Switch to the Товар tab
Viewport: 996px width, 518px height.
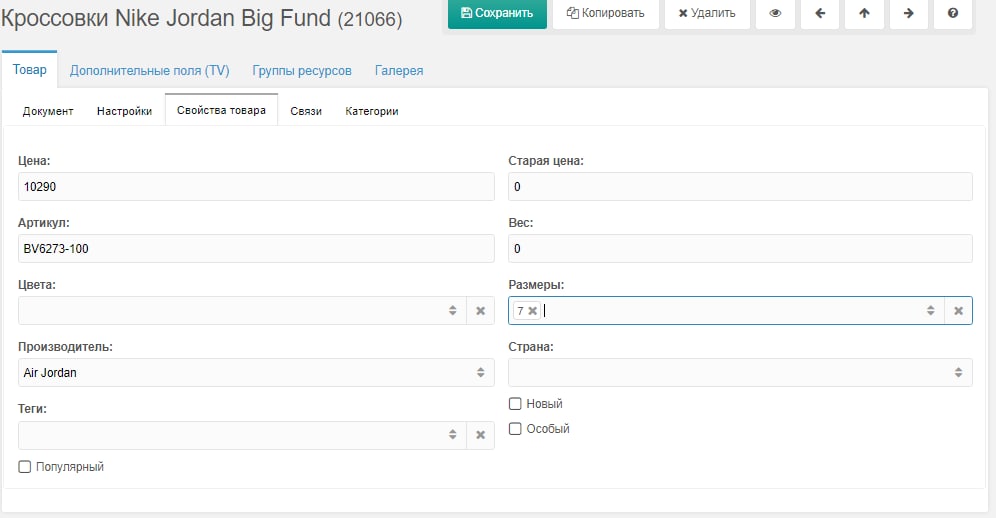pyautogui.click(x=29, y=70)
